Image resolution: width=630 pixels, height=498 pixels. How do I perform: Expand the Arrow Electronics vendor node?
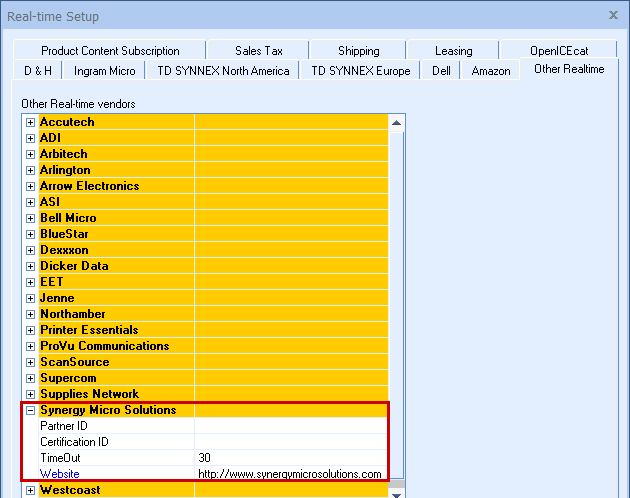coord(30,186)
